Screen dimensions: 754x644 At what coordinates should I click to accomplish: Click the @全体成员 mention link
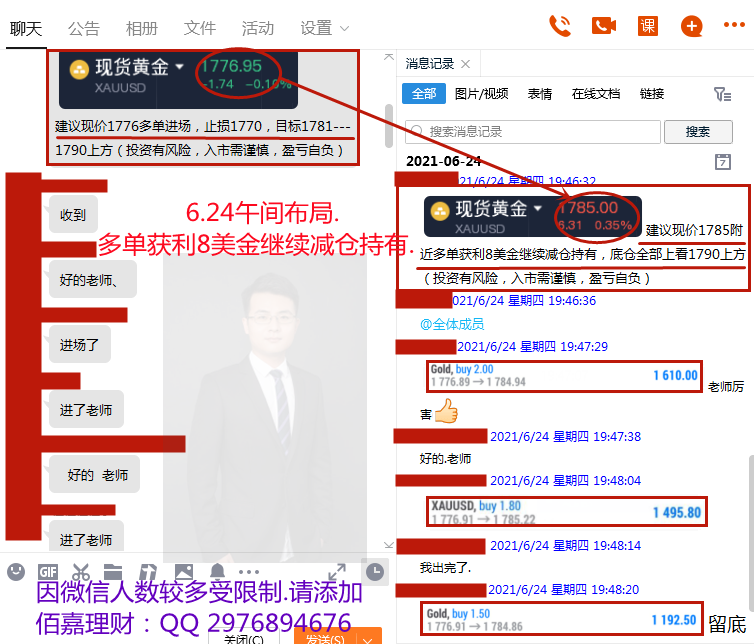(452, 324)
